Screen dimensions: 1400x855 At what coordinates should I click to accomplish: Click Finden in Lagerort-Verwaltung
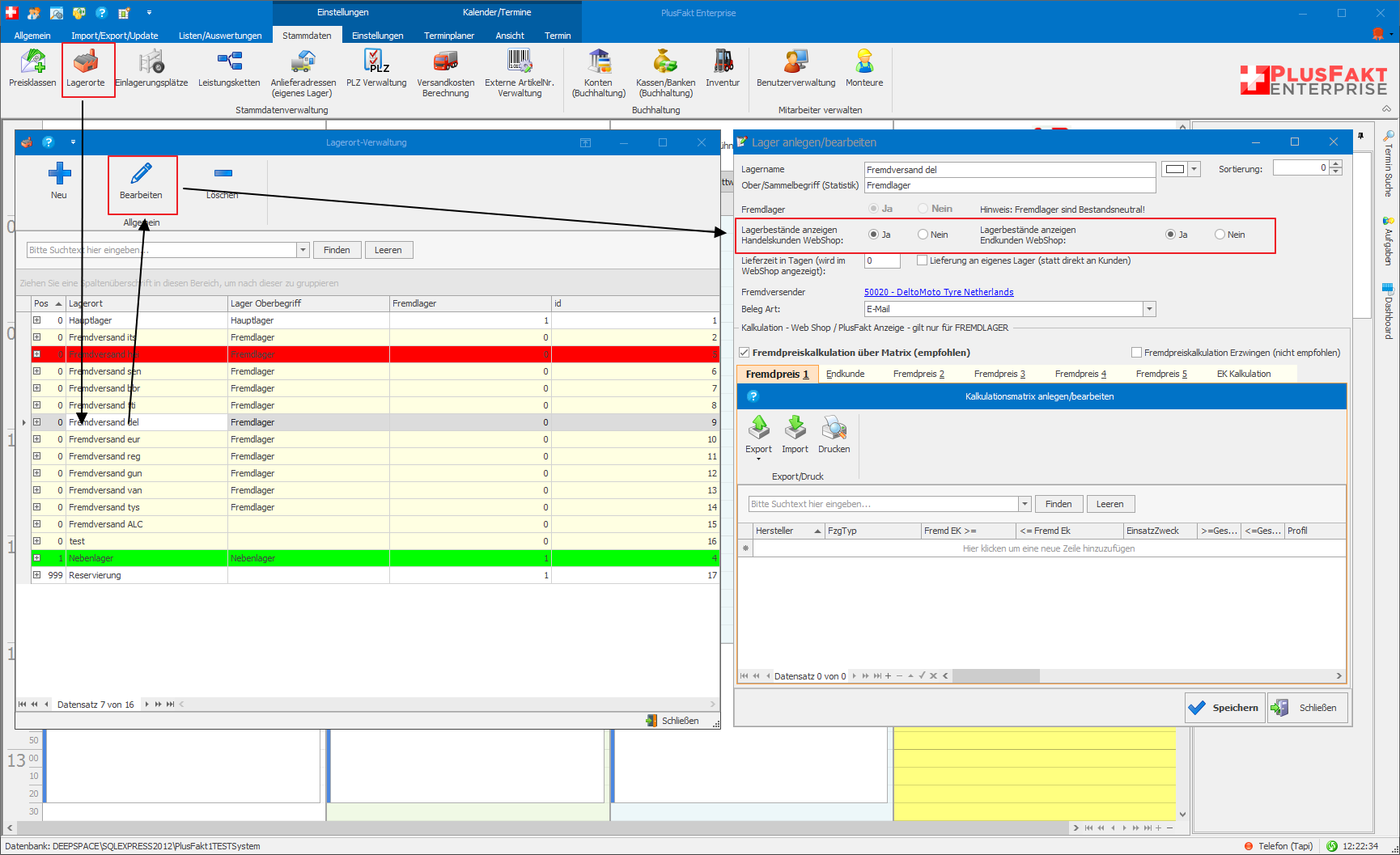click(337, 250)
